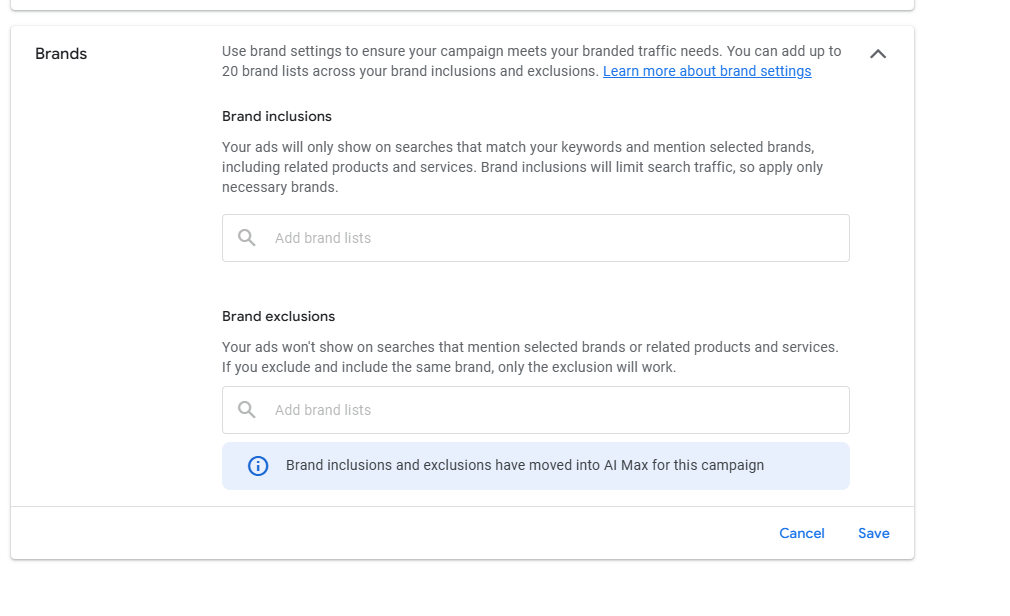Click the Brand exclusions description paragraph
1010x616 pixels.
[x=529, y=357]
